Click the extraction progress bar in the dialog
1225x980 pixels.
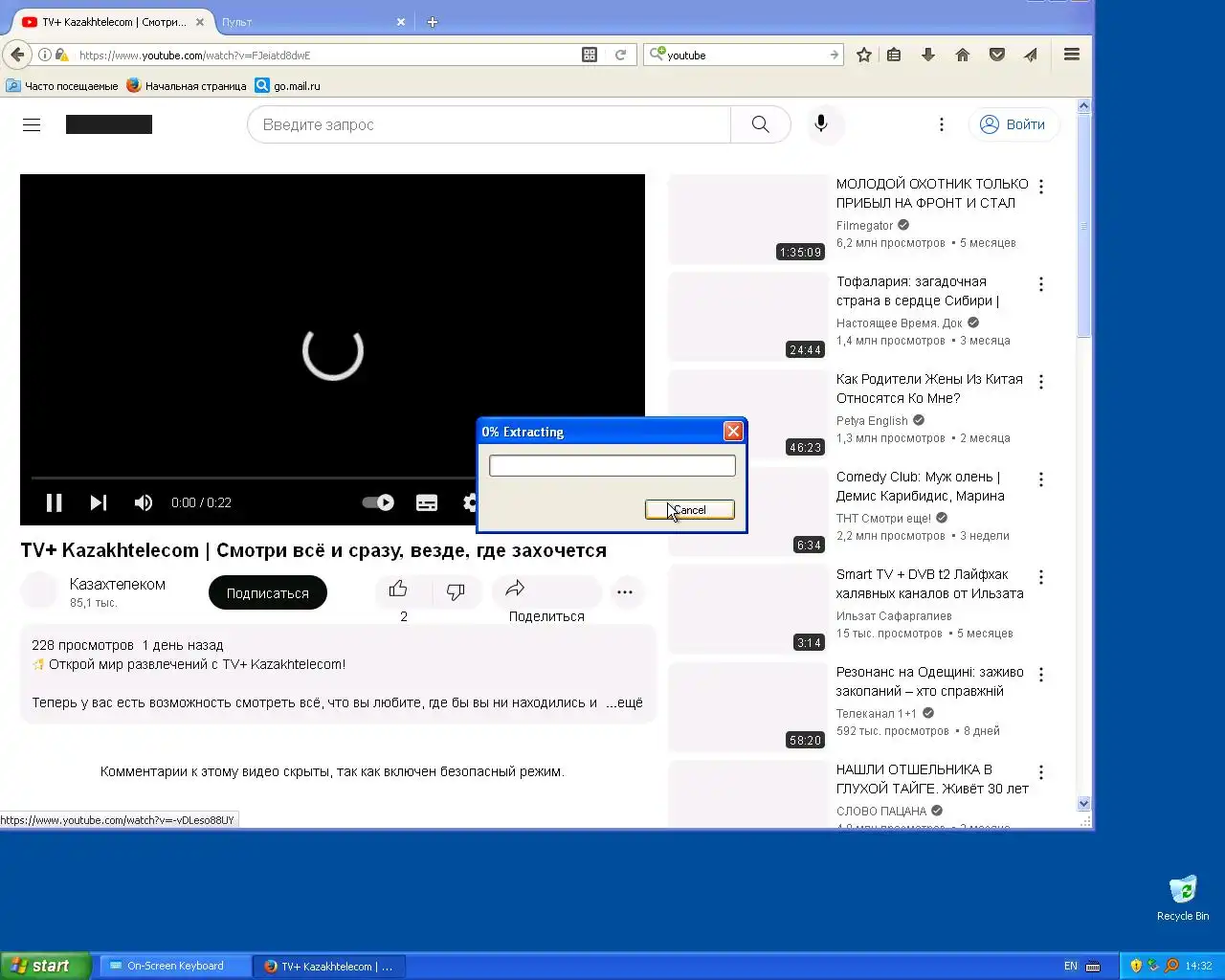pyautogui.click(x=612, y=466)
